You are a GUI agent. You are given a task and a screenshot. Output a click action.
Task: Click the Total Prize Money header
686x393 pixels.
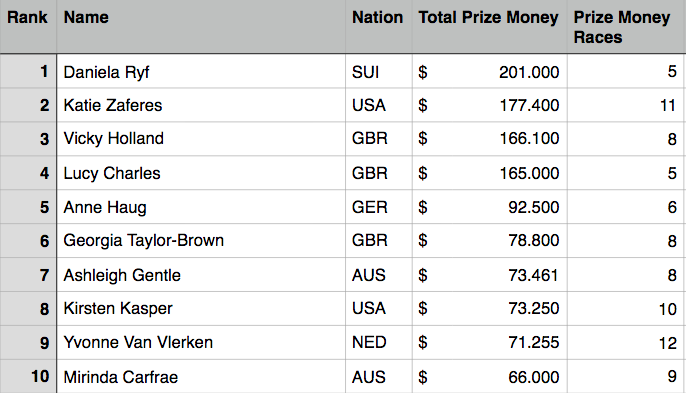point(490,27)
